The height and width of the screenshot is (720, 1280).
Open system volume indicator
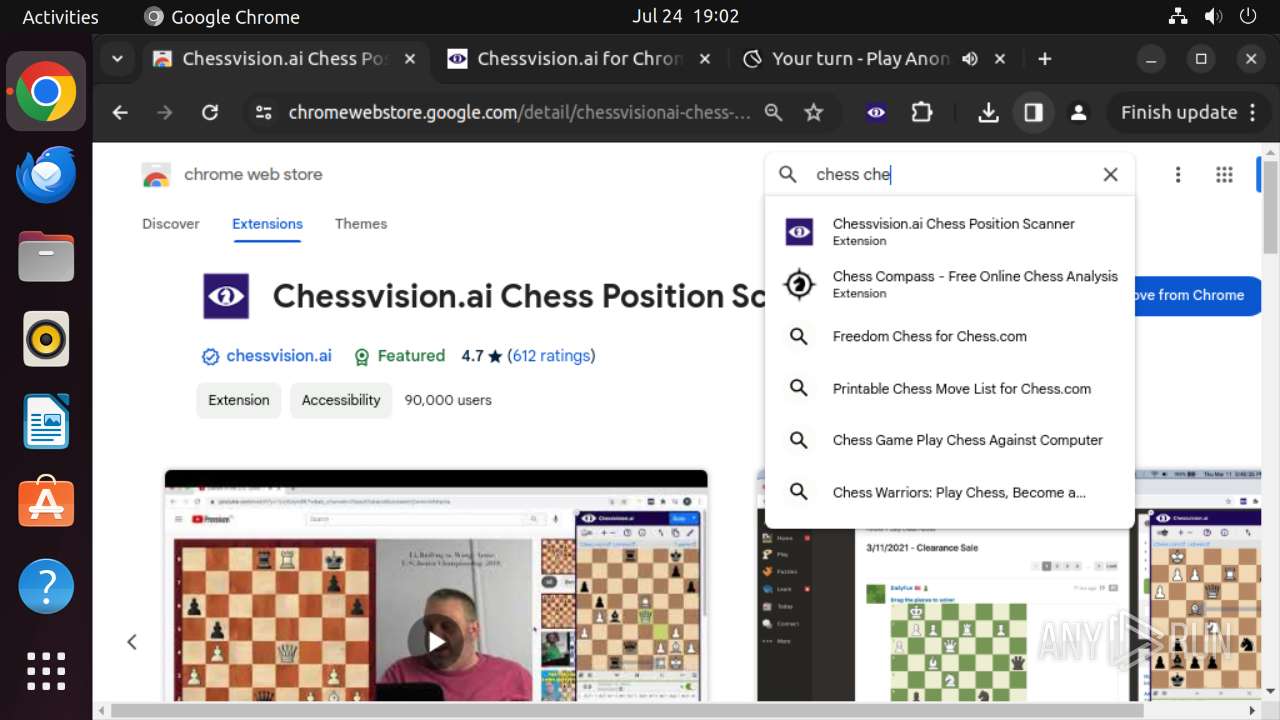pos(1214,17)
